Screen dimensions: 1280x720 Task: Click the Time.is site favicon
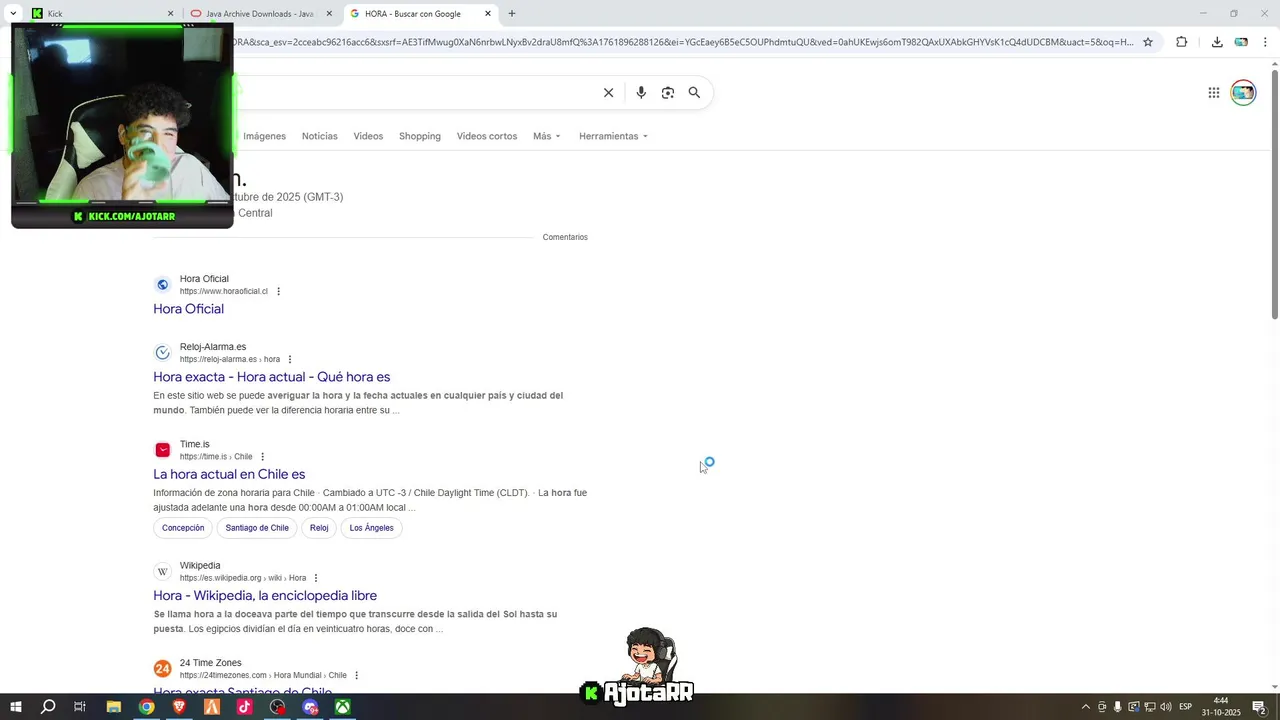click(x=162, y=450)
